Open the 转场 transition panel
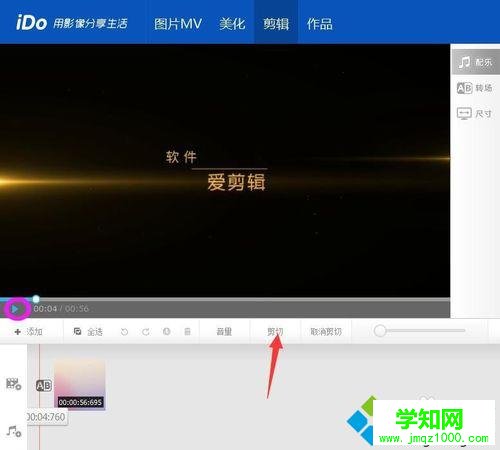500x450 pixels. tap(475, 88)
